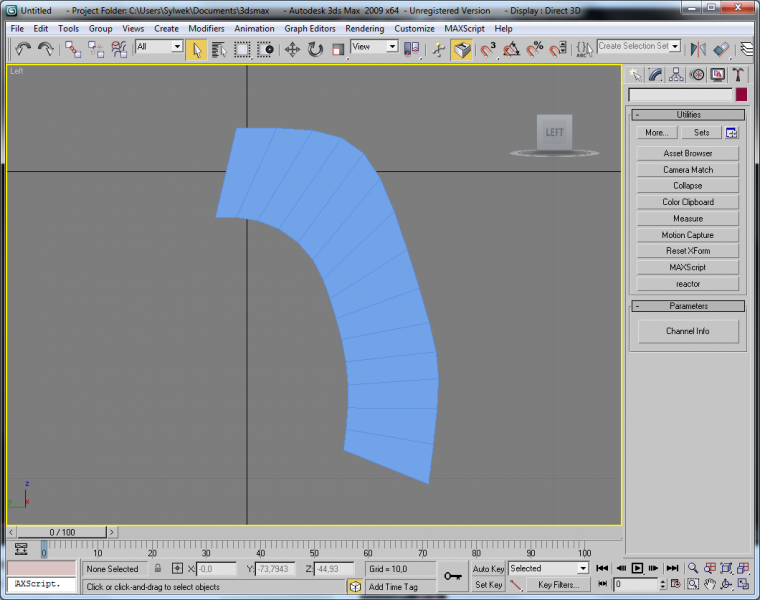Open the Motion panel wheel icon
This screenshot has height=600, width=760.
click(697, 75)
